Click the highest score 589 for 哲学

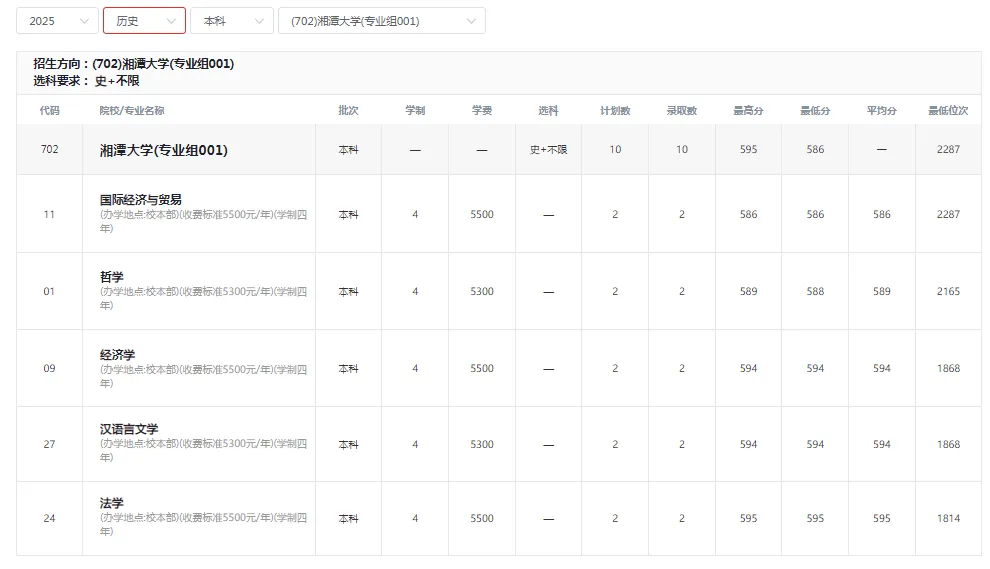point(748,292)
